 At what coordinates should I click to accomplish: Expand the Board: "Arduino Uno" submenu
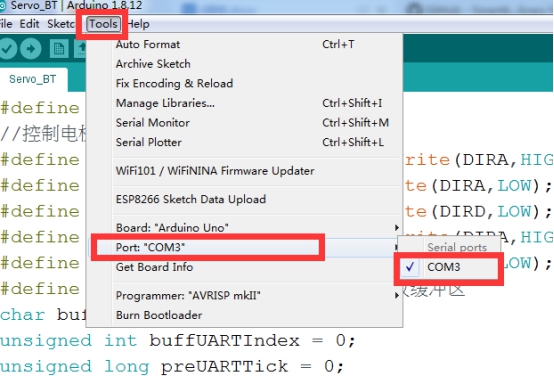(244, 228)
